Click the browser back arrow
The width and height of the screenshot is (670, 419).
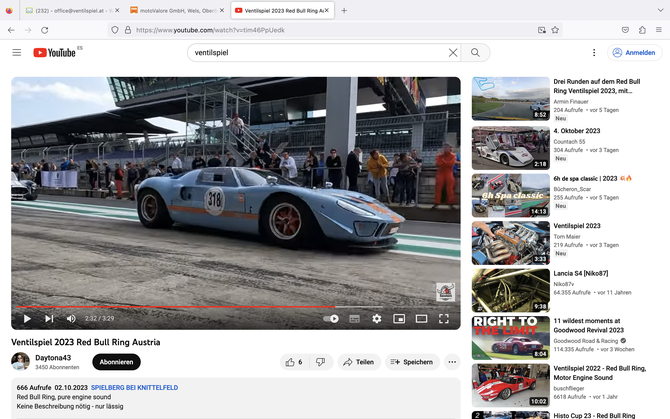click(x=11, y=30)
